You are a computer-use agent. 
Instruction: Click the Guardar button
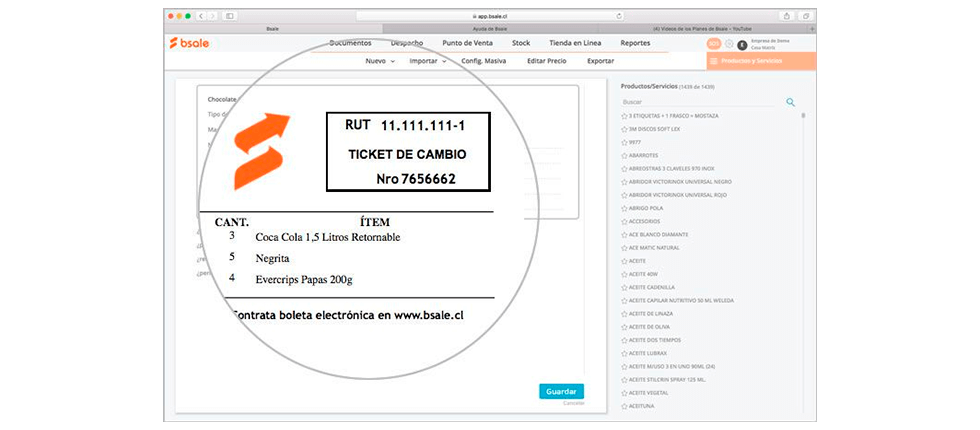pos(561,391)
